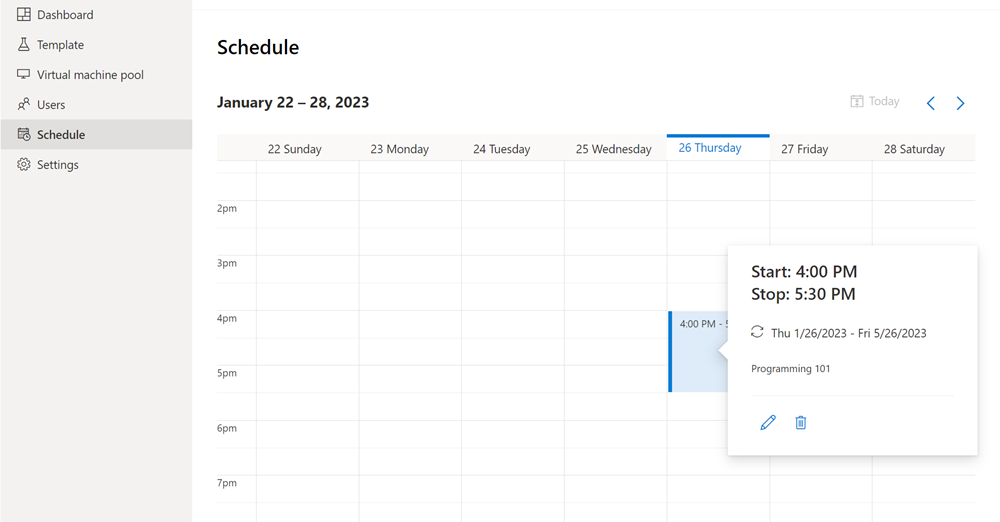This screenshot has width=1000, height=522.
Task: Jump to Today in the calendar
Action: (875, 101)
